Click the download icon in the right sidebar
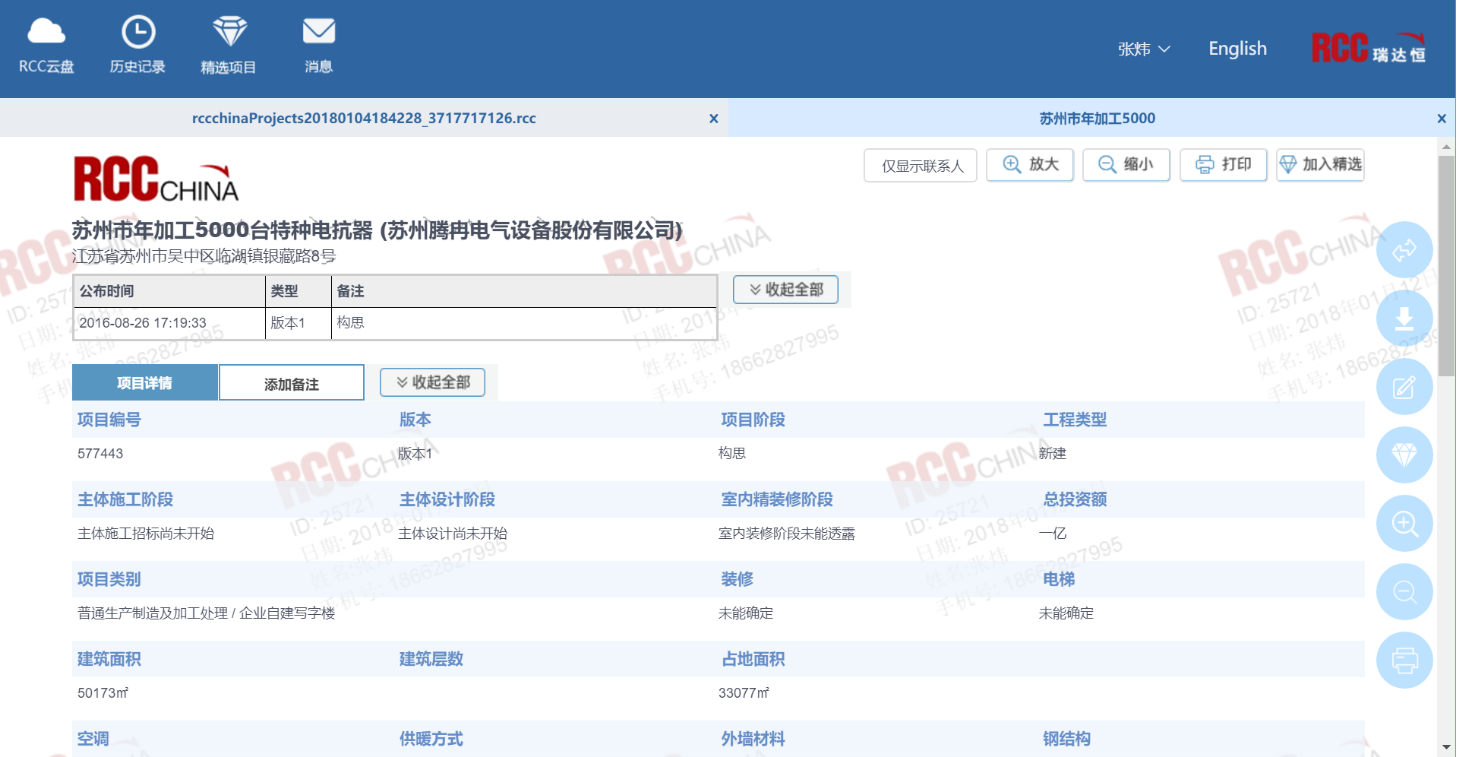This screenshot has height=757, width=1457. point(1404,318)
